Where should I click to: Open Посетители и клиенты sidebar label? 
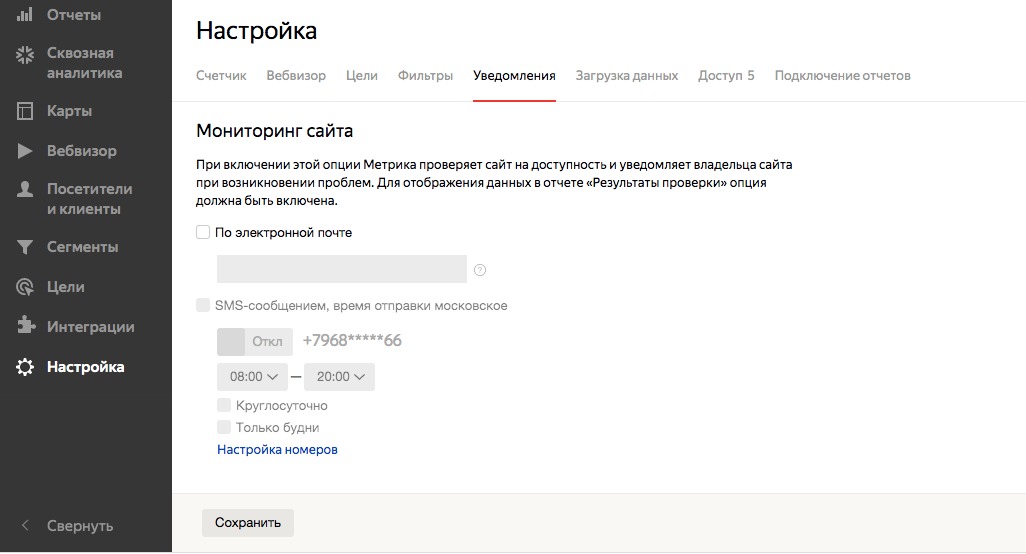pyautogui.click(x=90, y=199)
